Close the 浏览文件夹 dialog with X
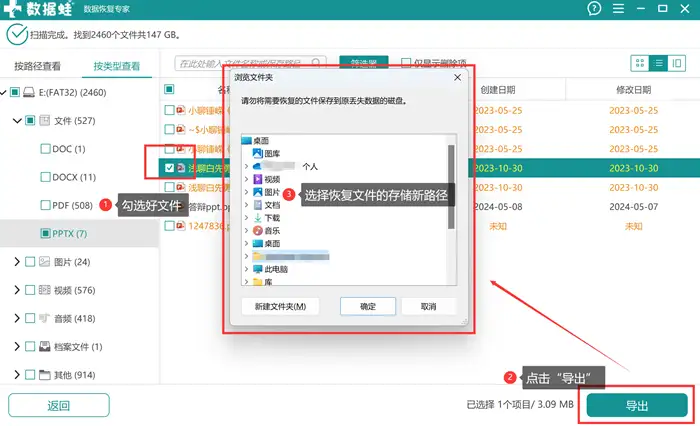Image resolution: width=700 pixels, height=426 pixels. click(458, 77)
